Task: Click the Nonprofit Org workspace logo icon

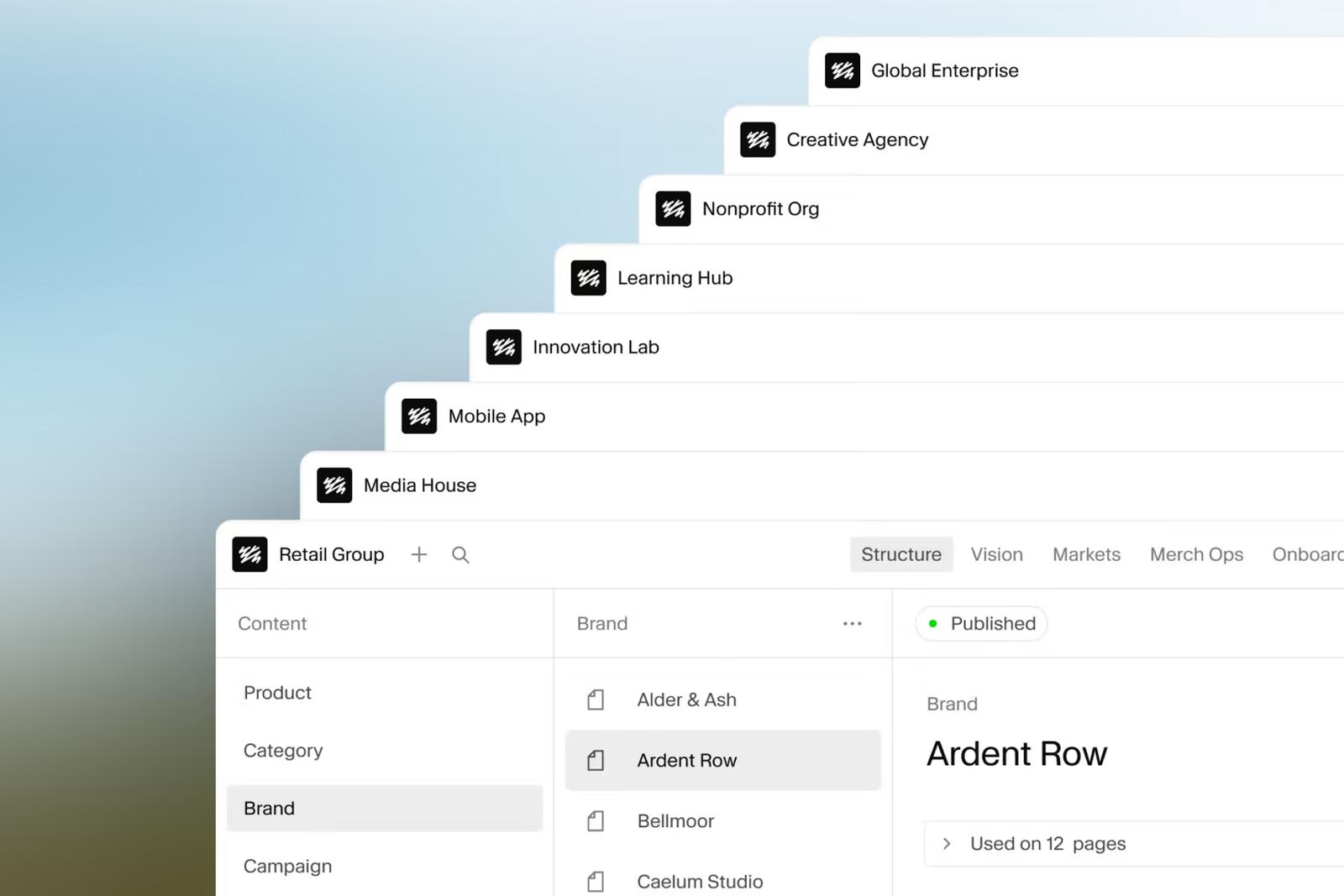Action: [x=673, y=209]
